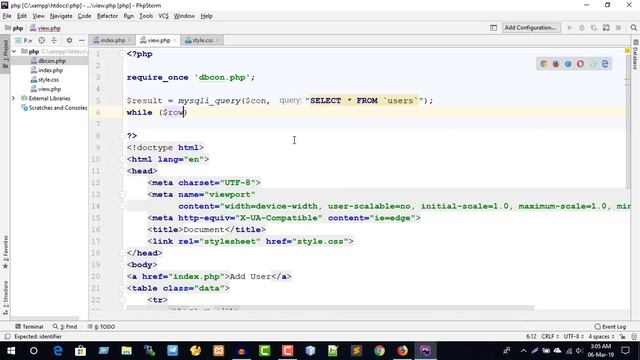Toggle tool window bars icon in status bar
Screen dimensions: 640x360
pyautogui.click(x=7, y=337)
